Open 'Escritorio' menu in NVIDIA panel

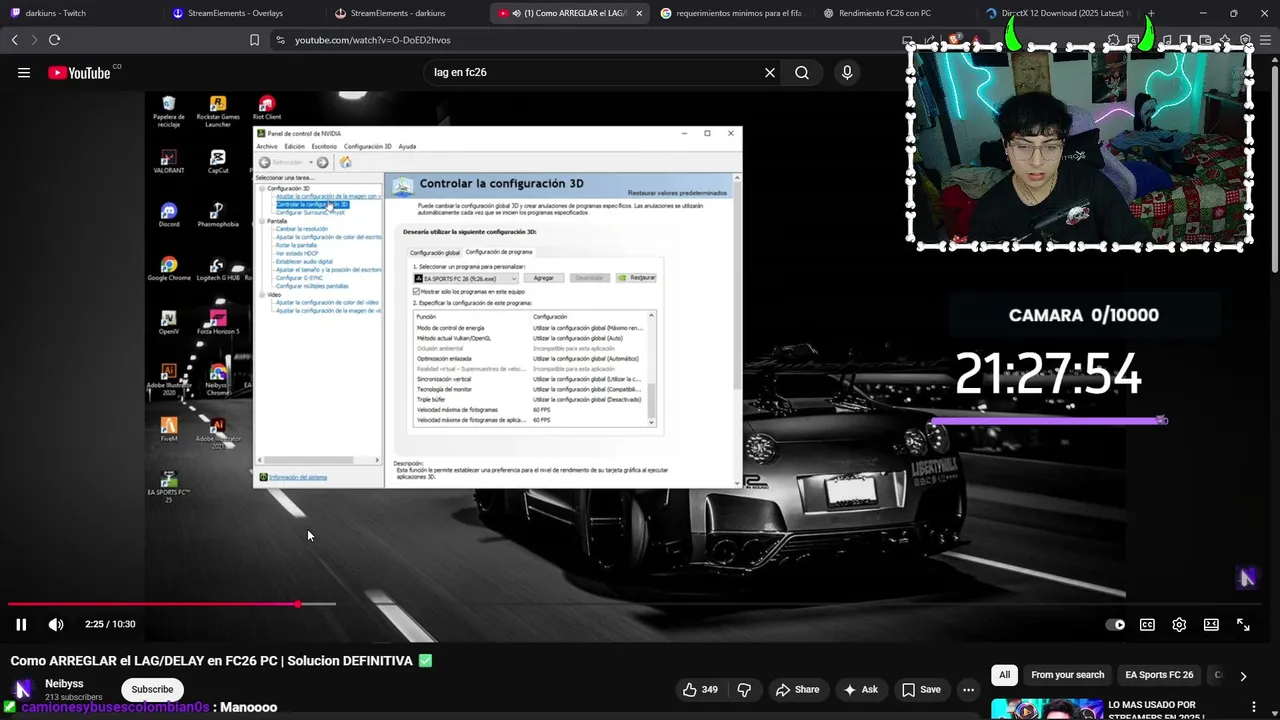coord(324,146)
